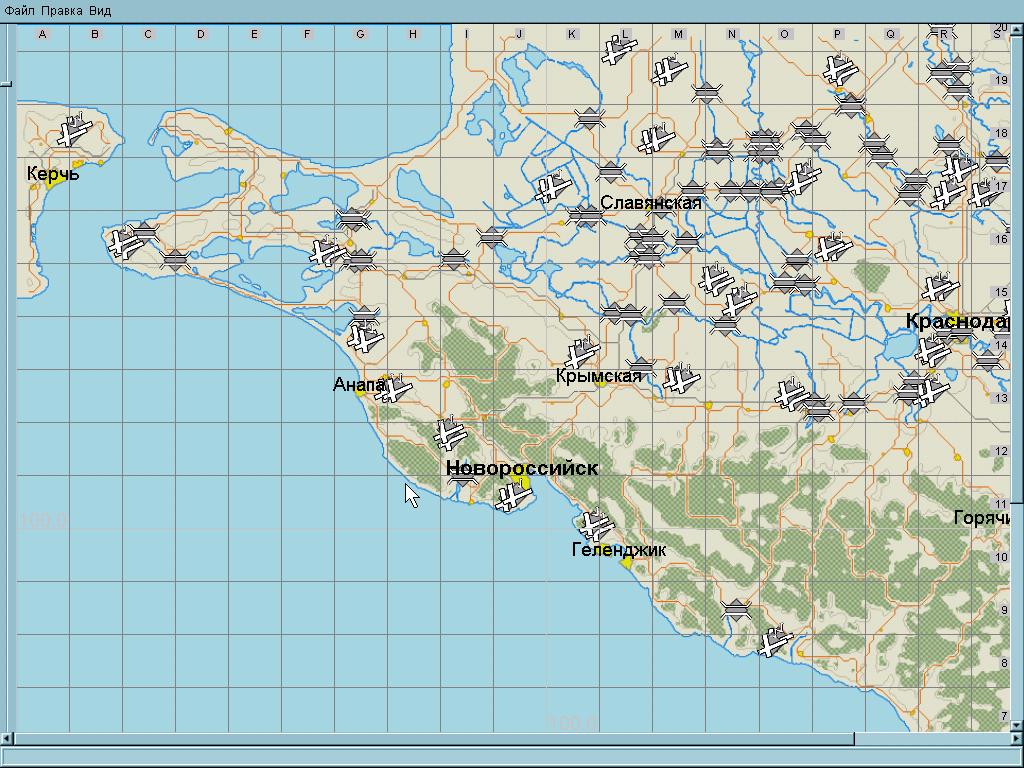This screenshot has width=1024, height=768.
Task: Click the column A grid header
Action: point(42,35)
